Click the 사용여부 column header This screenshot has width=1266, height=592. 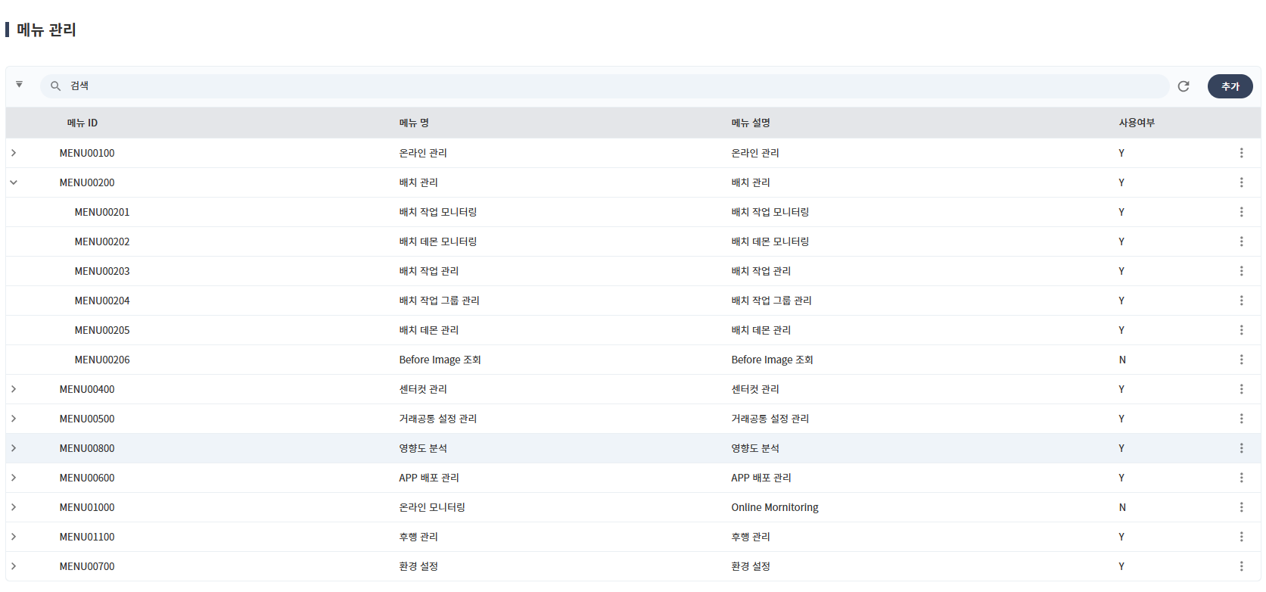(x=1136, y=123)
